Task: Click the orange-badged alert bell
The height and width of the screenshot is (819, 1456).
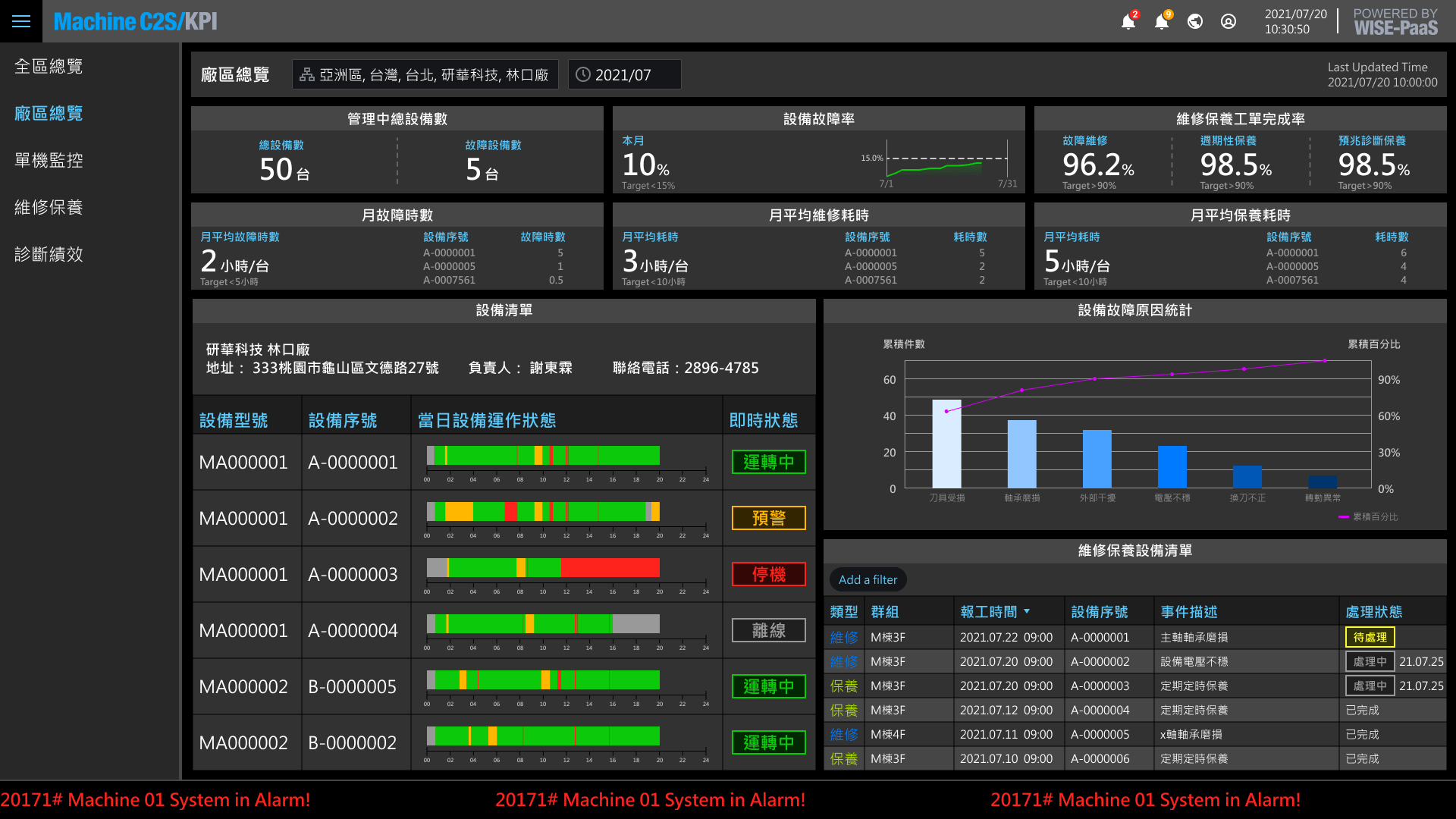Action: [1162, 21]
